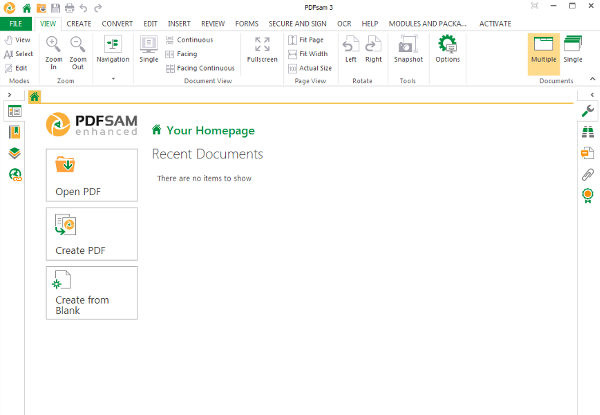This screenshot has width=600, height=415.
Task: Select the Zoom In tool
Action: (x=54, y=53)
